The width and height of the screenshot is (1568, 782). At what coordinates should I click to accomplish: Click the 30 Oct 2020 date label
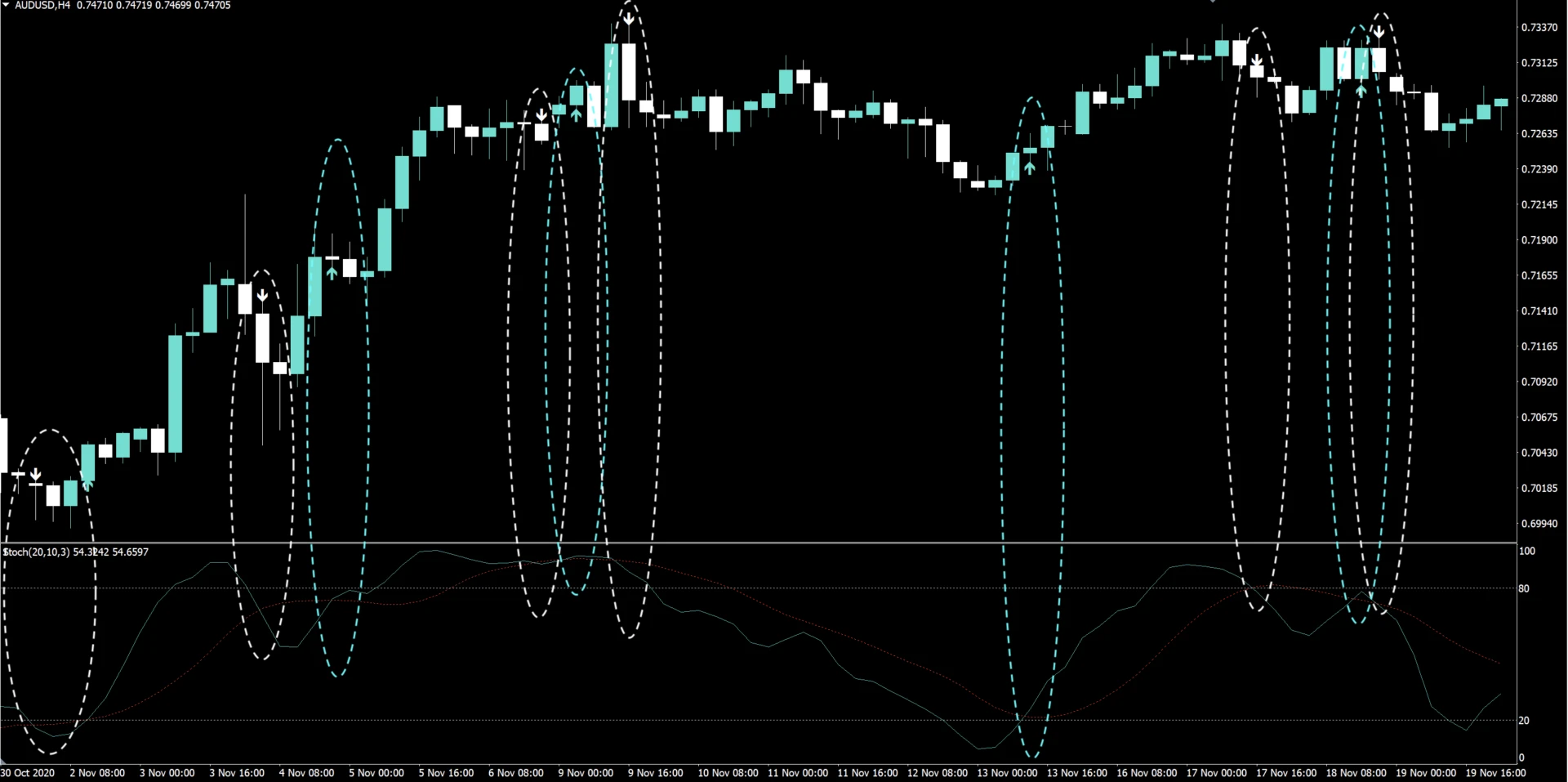pos(28,773)
